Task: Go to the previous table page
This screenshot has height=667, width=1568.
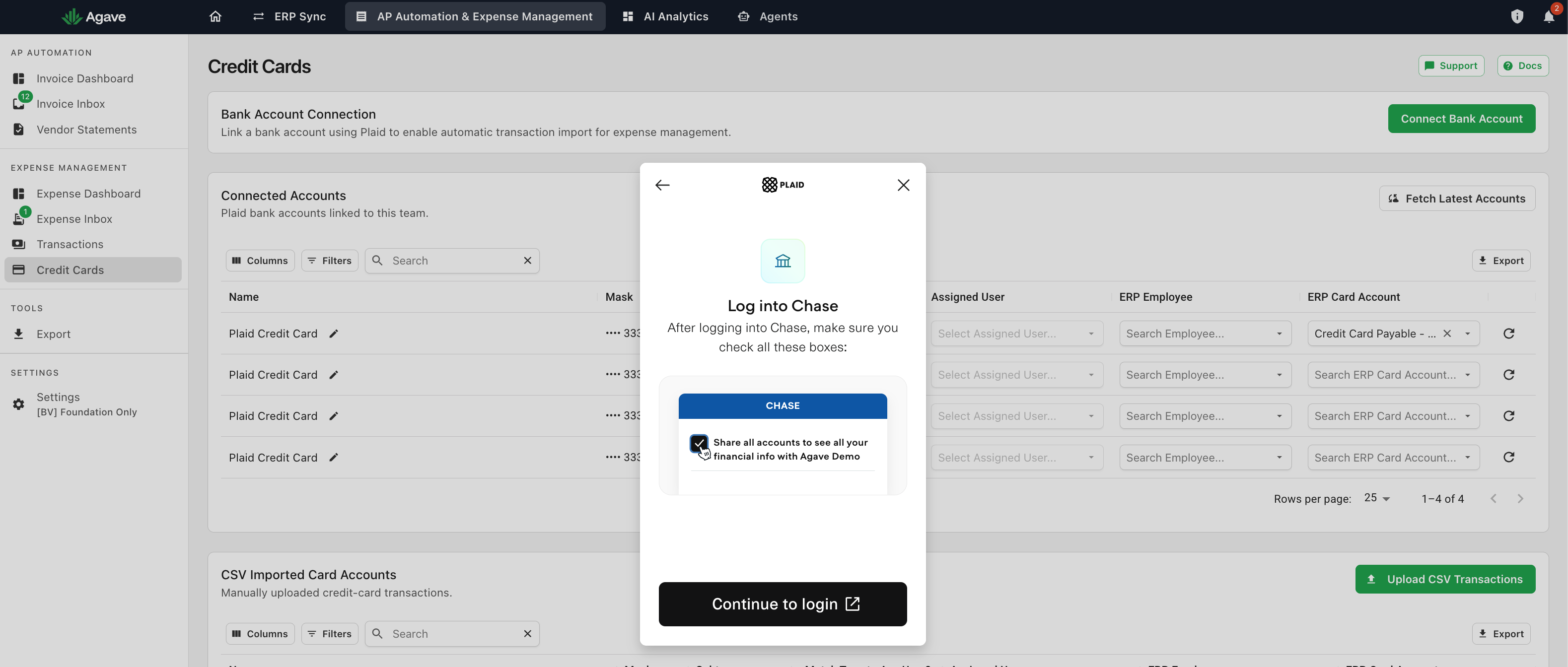Action: pos(1493,498)
